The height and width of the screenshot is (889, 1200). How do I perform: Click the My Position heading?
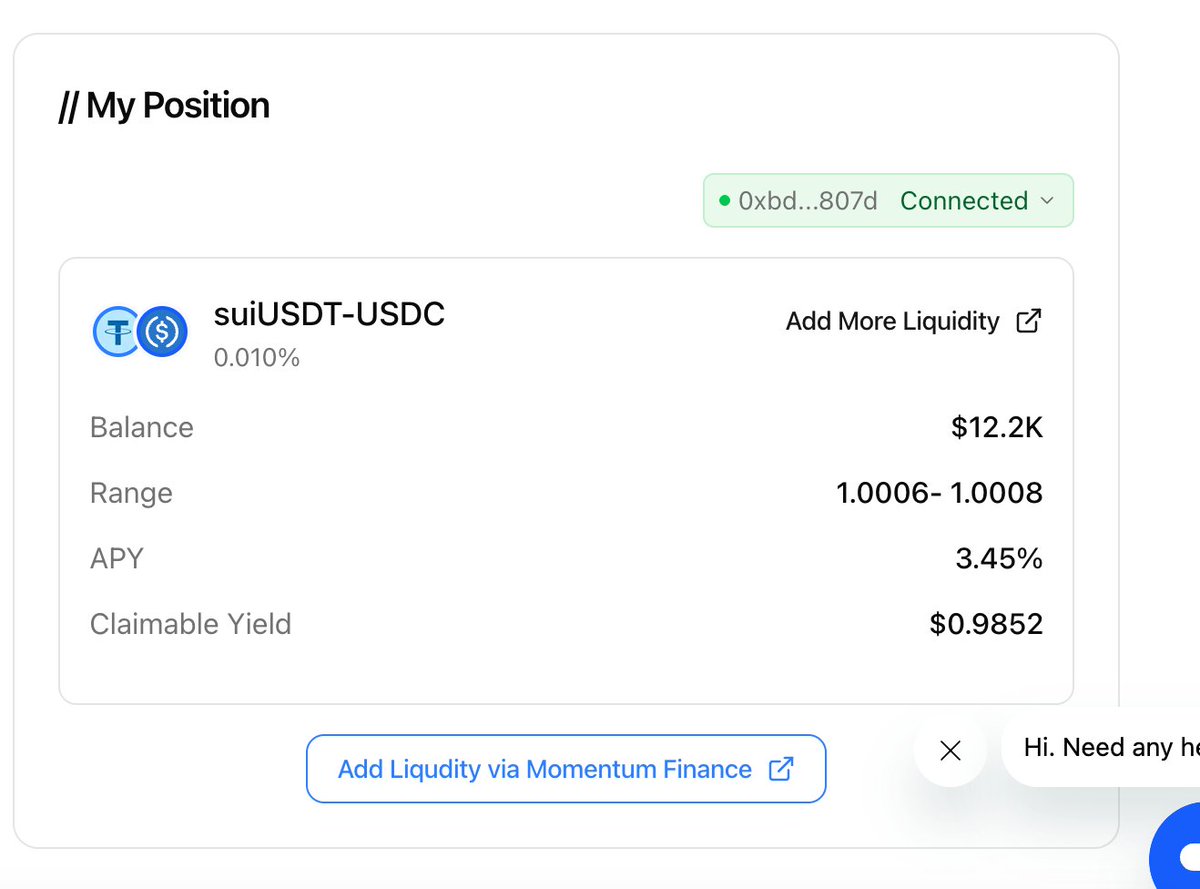point(164,105)
